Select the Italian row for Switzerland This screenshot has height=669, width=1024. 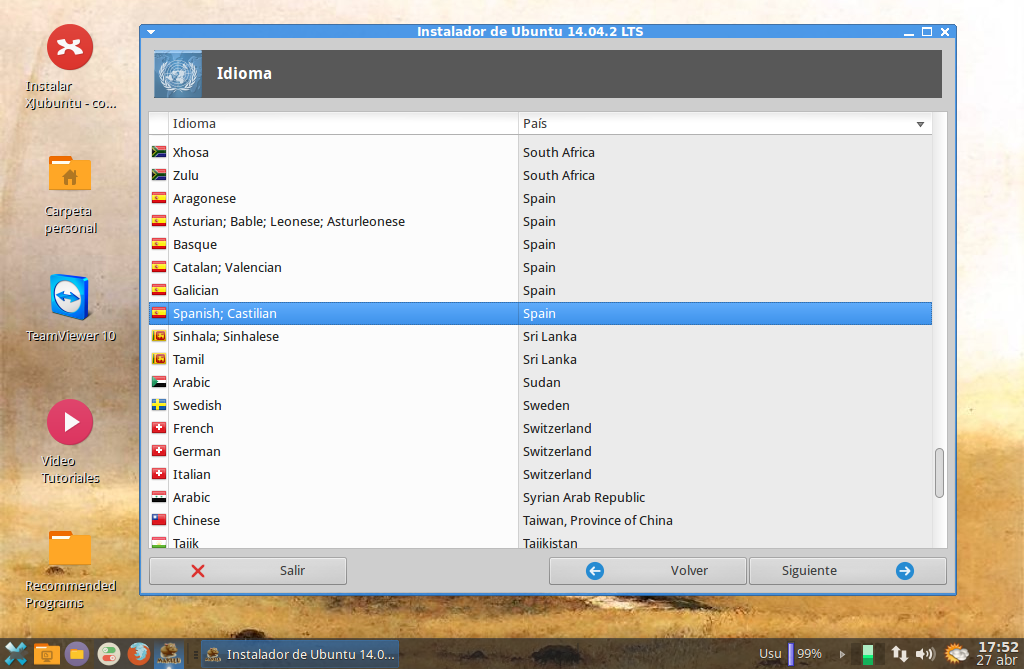(540, 474)
